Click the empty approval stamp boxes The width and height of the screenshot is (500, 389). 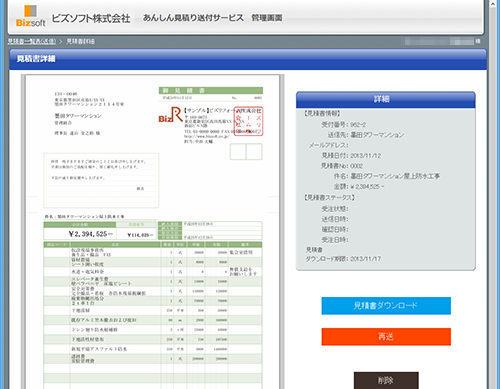click(246, 152)
